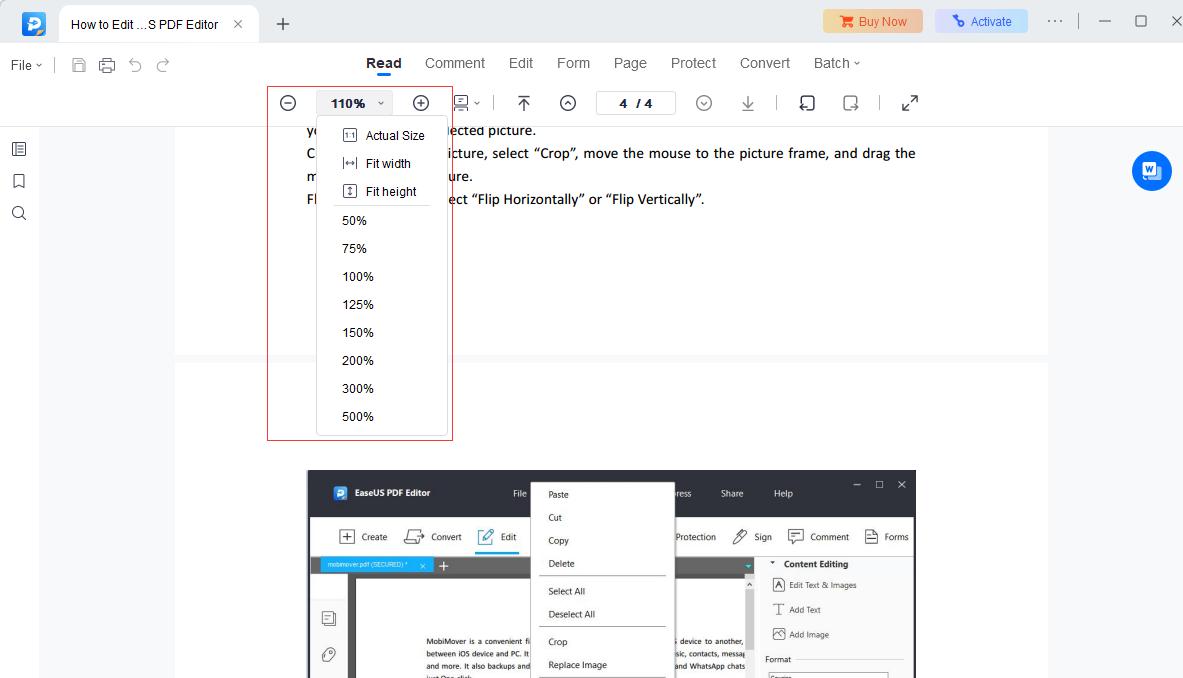Click the page number field showing 4 / 4

[636, 103]
